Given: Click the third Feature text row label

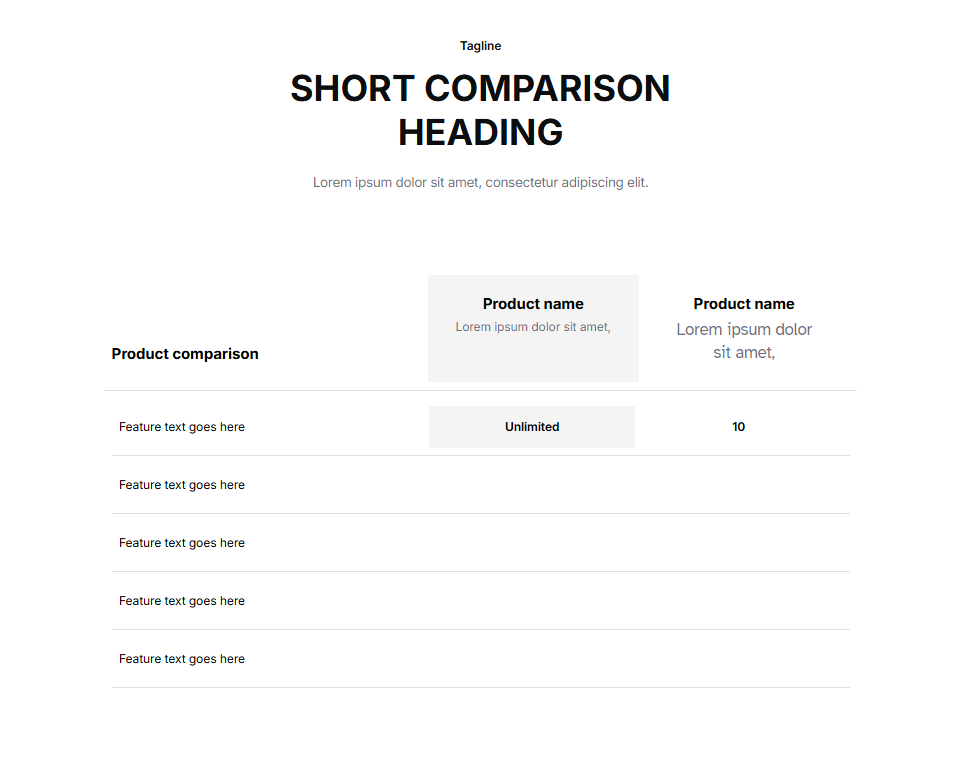Looking at the screenshot, I should click(x=182, y=543).
